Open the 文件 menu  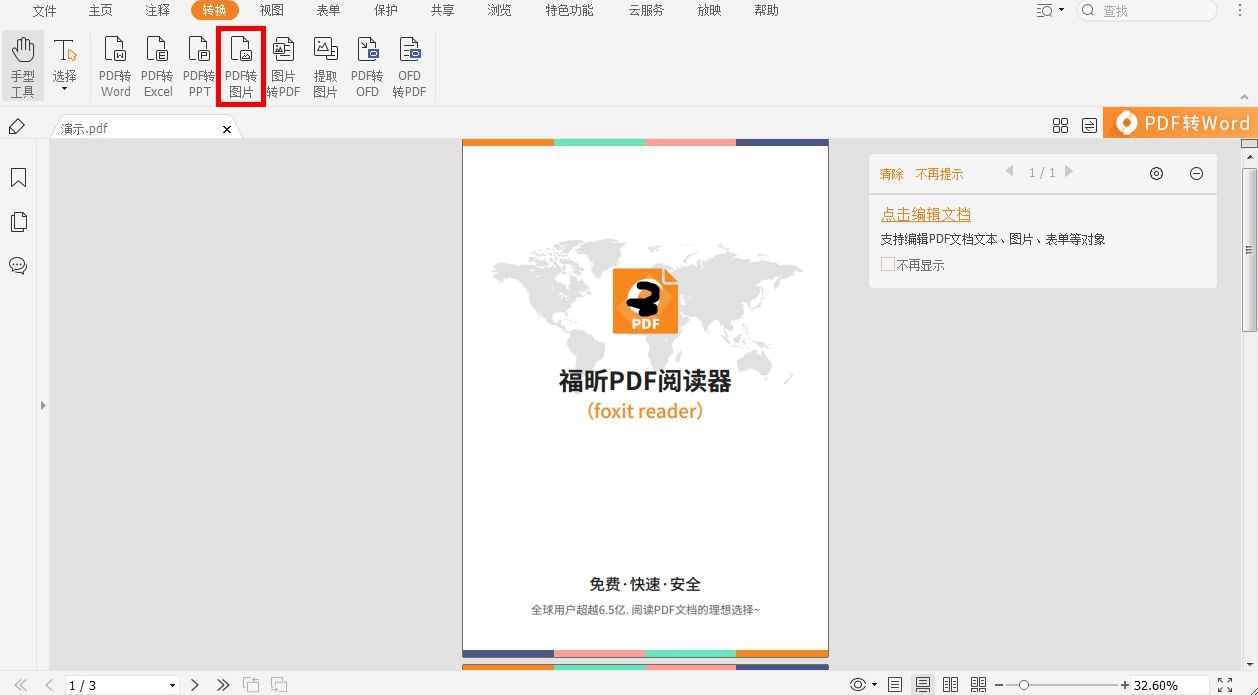coord(44,11)
